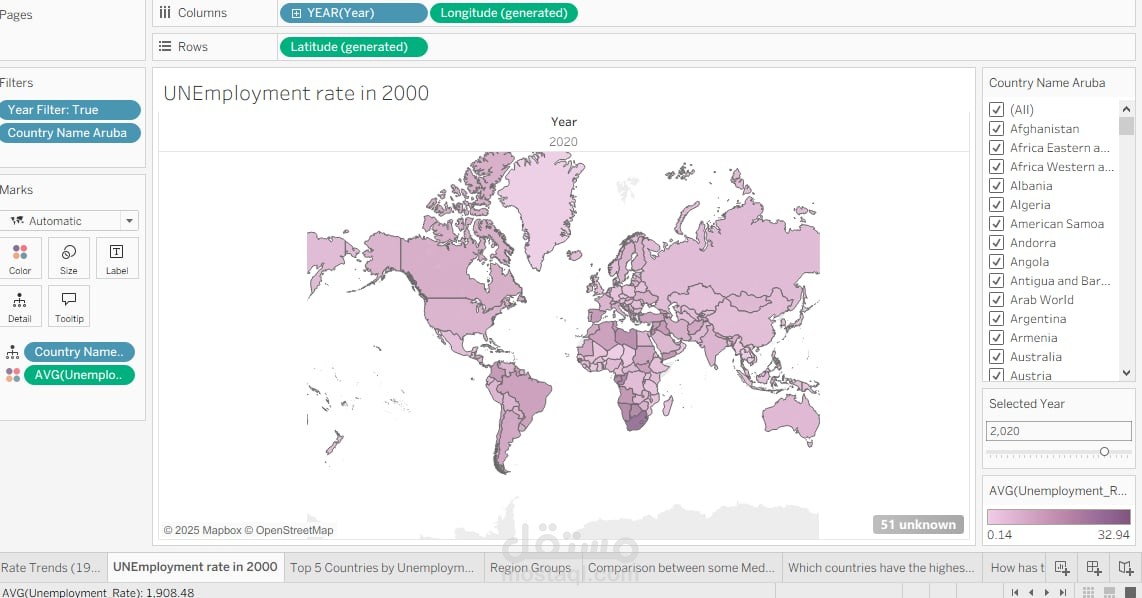The height and width of the screenshot is (598, 1142).
Task: Click country filter scrollbar up arrow
Action: 1127,109
